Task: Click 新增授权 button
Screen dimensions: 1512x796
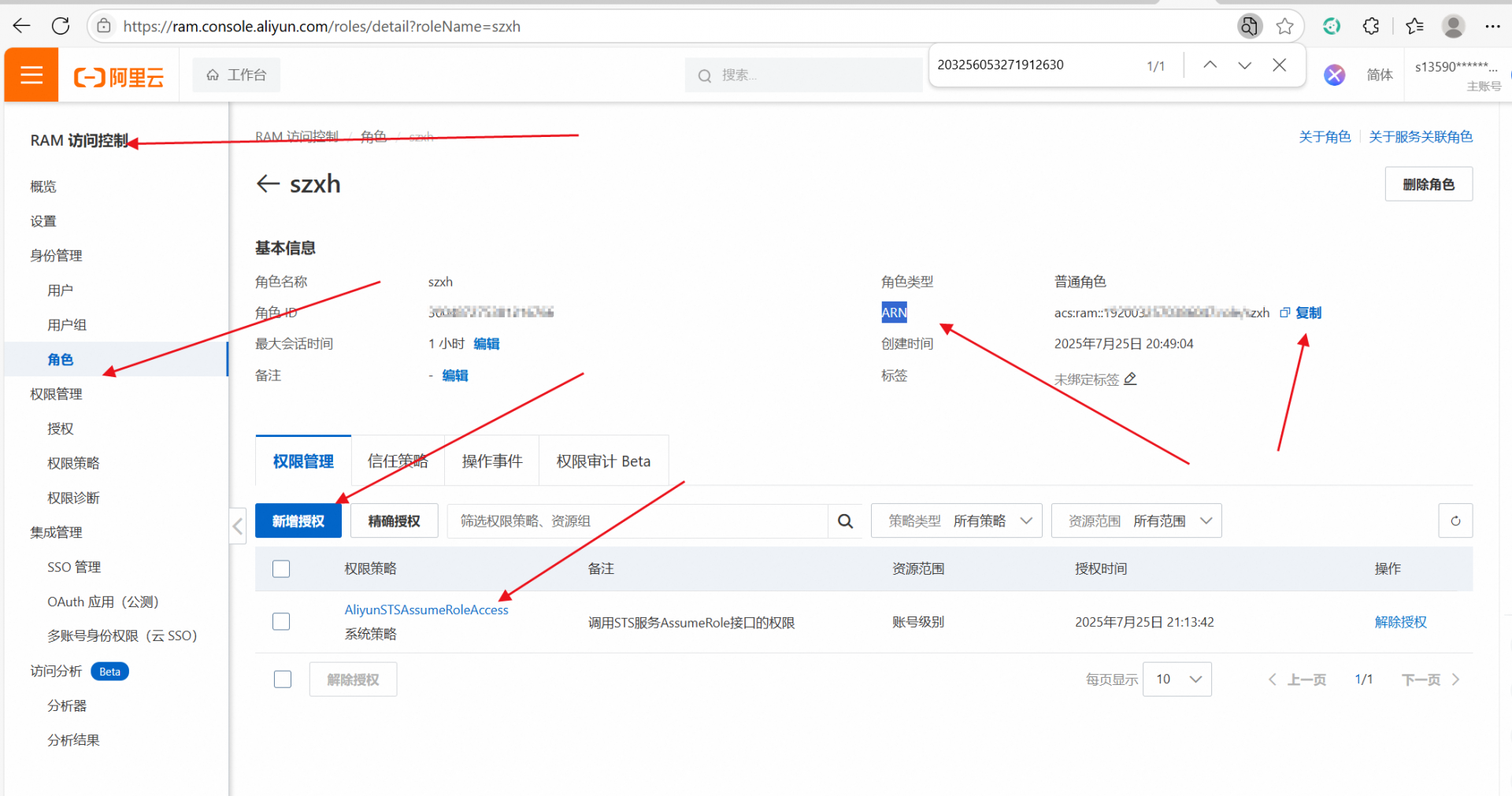Action: coord(298,521)
